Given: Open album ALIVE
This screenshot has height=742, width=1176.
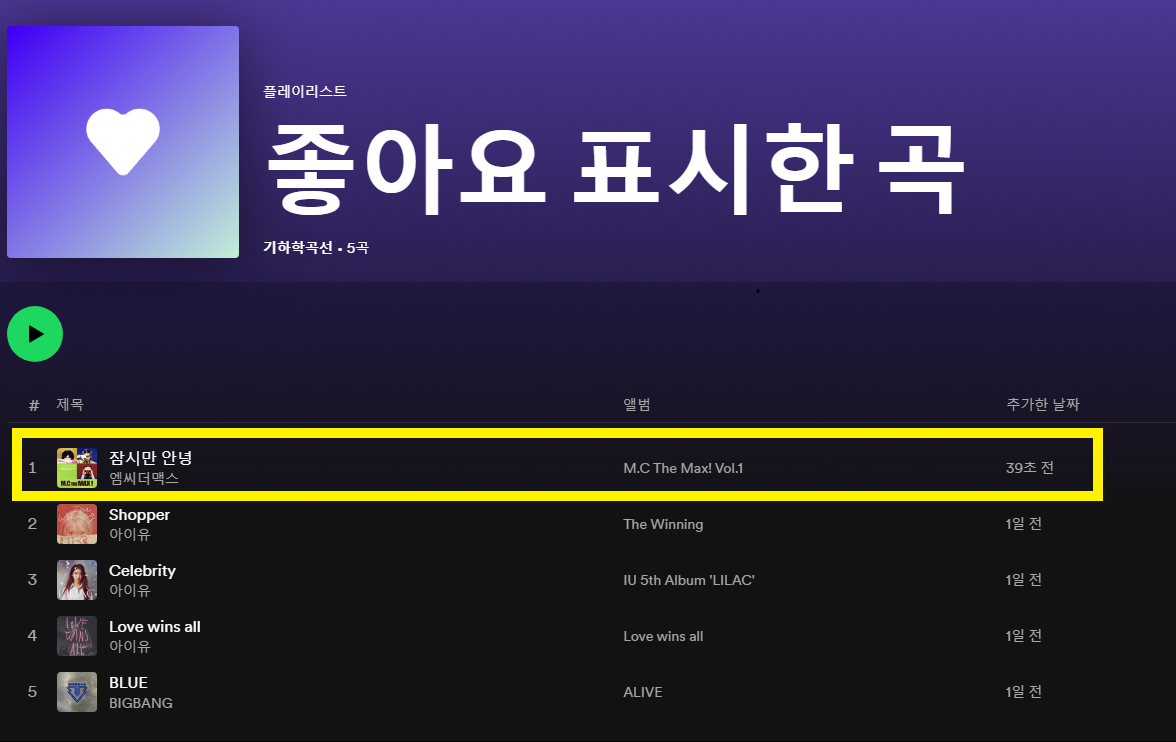Looking at the screenshot, I should [x=643, y=692].
